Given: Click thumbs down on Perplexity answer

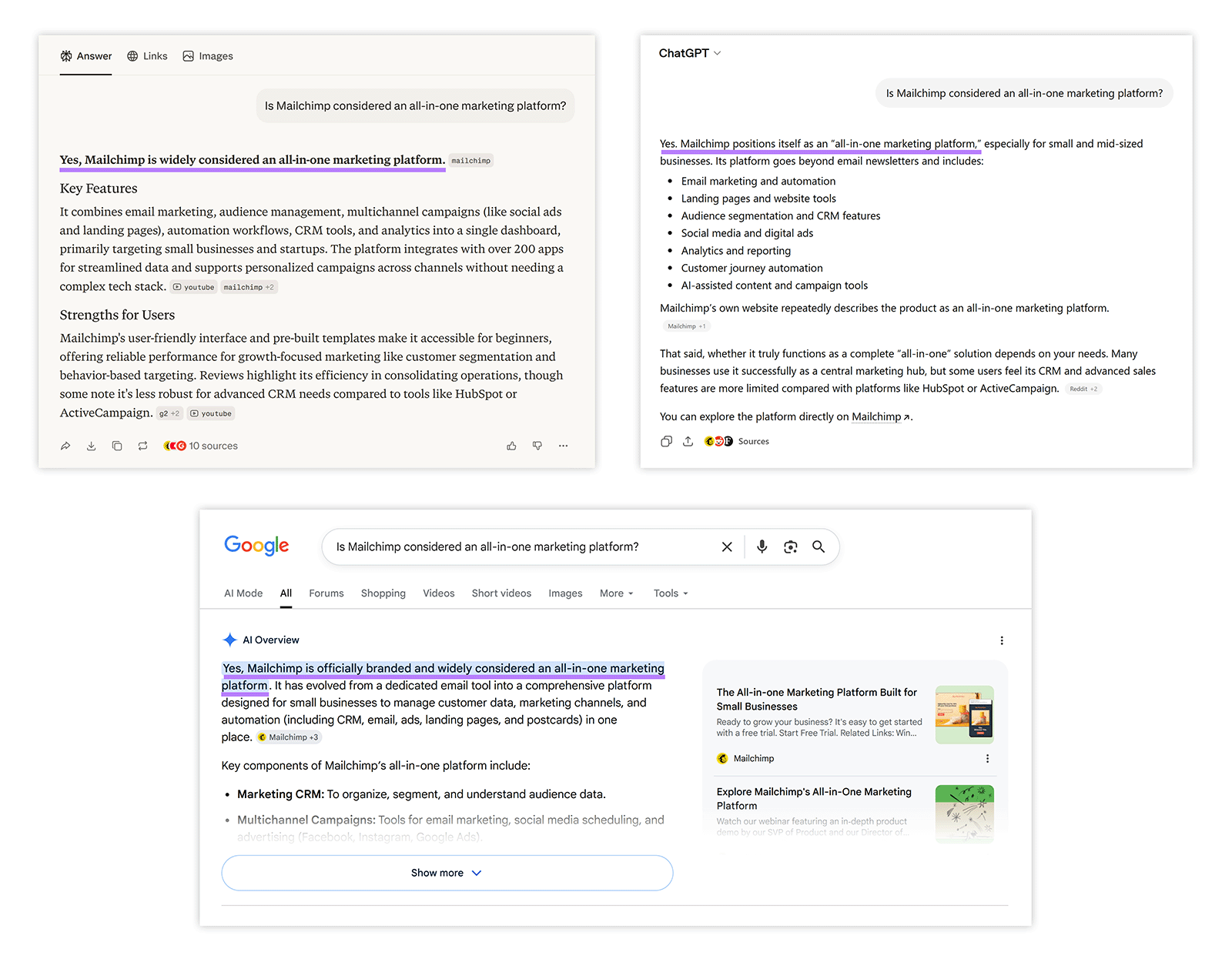Looking at the screenshot, I should click(x=537, y=446).
